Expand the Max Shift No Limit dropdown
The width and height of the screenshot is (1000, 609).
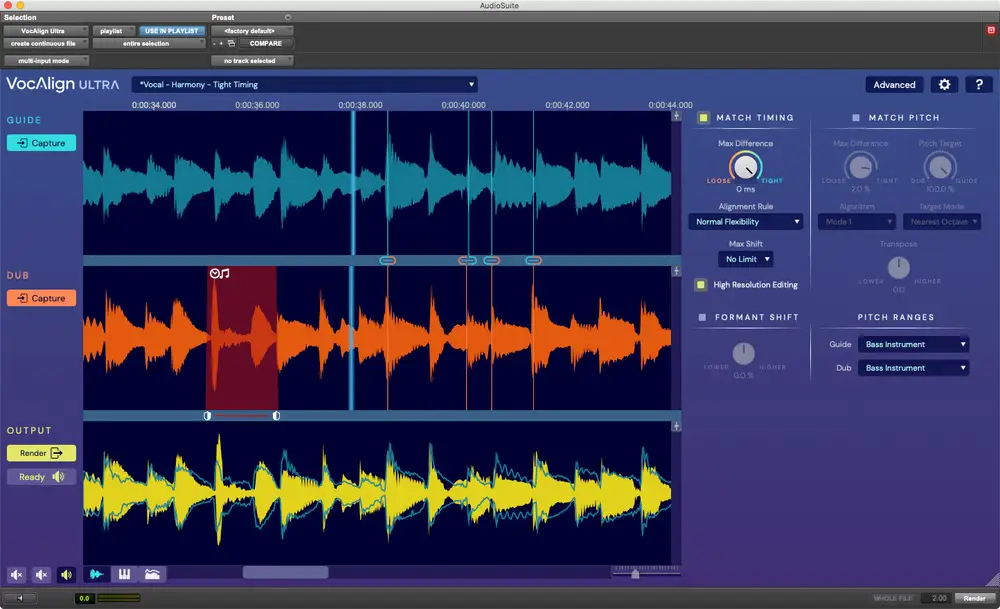pyautogui.click(x=746, y=259)
